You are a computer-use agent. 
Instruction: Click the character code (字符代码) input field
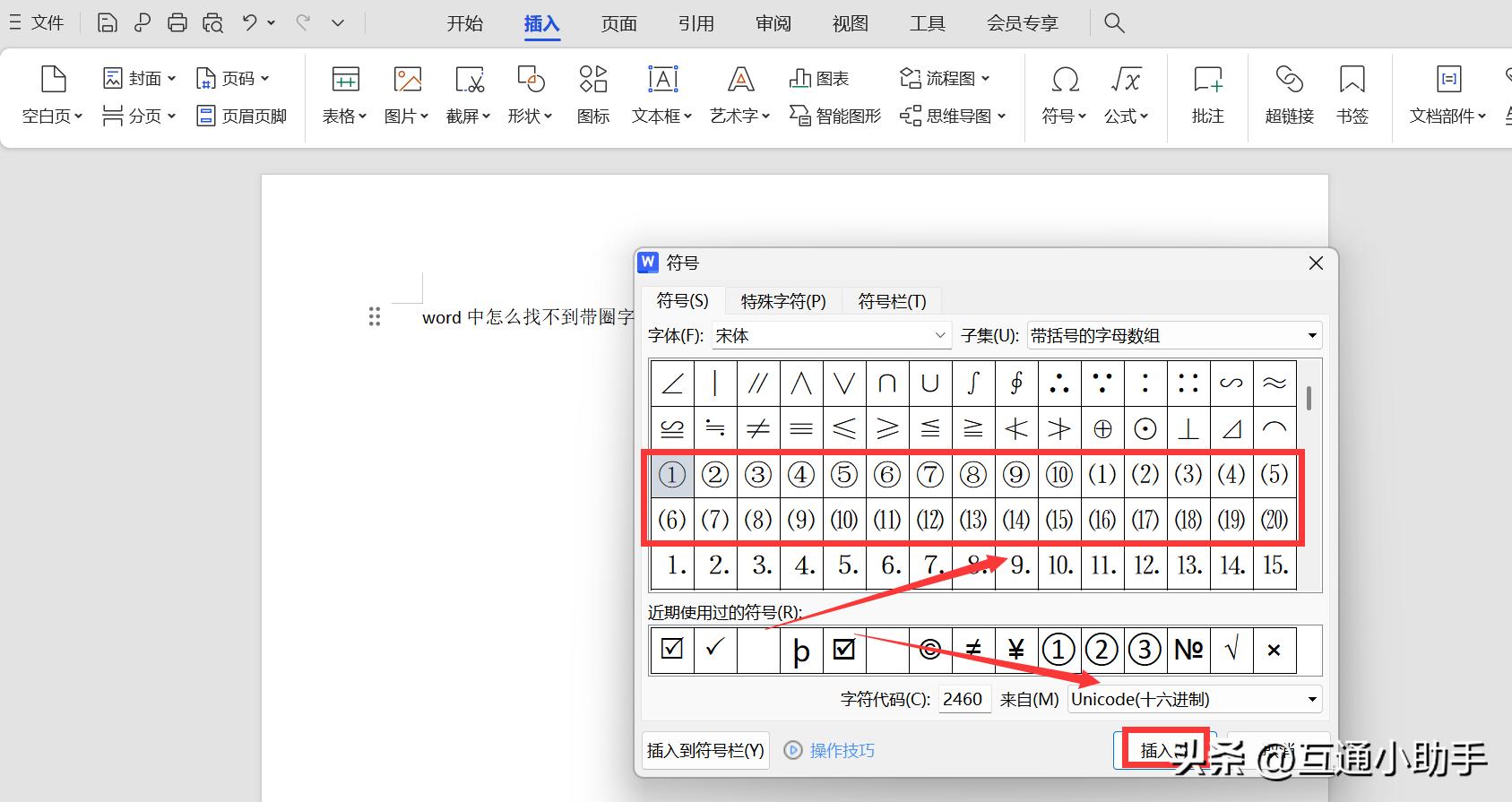[963, 699]
